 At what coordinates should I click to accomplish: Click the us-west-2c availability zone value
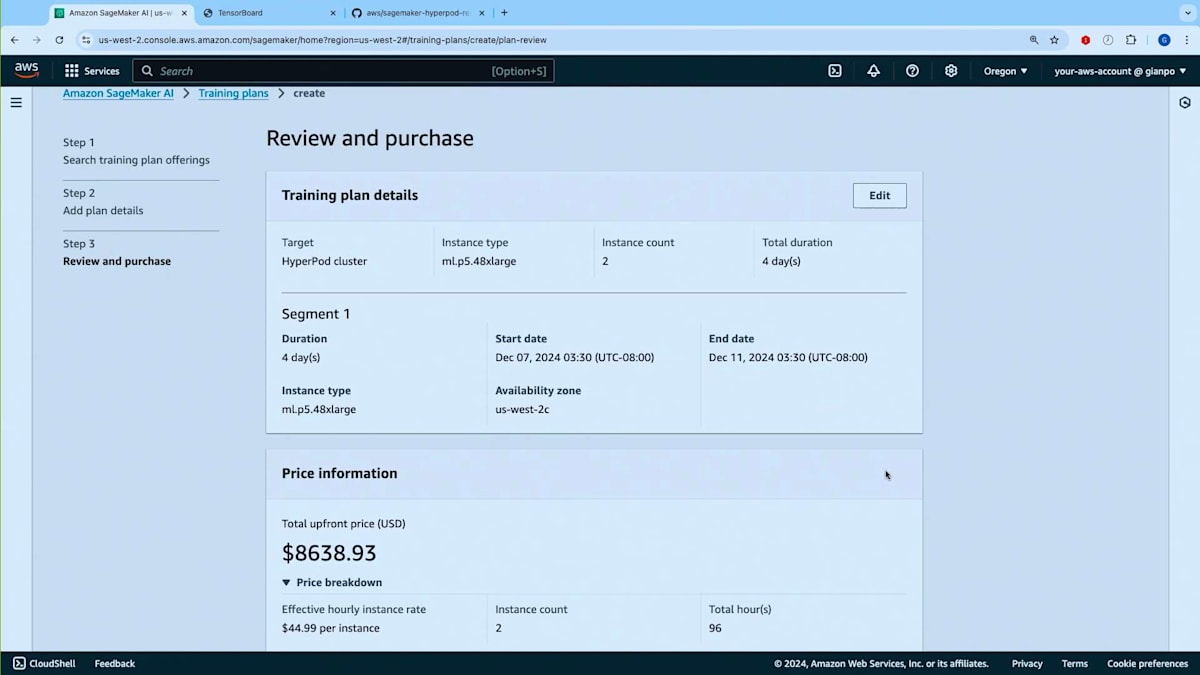point(522,409)
